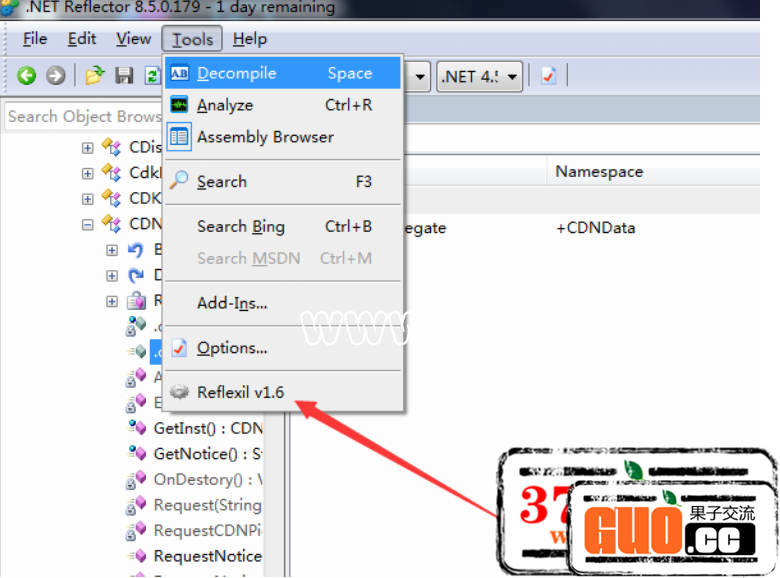Click the Derived Types redo-arrow icon
Image resolution: width=780 pixels, height=578 pixels.
(136, 275)
